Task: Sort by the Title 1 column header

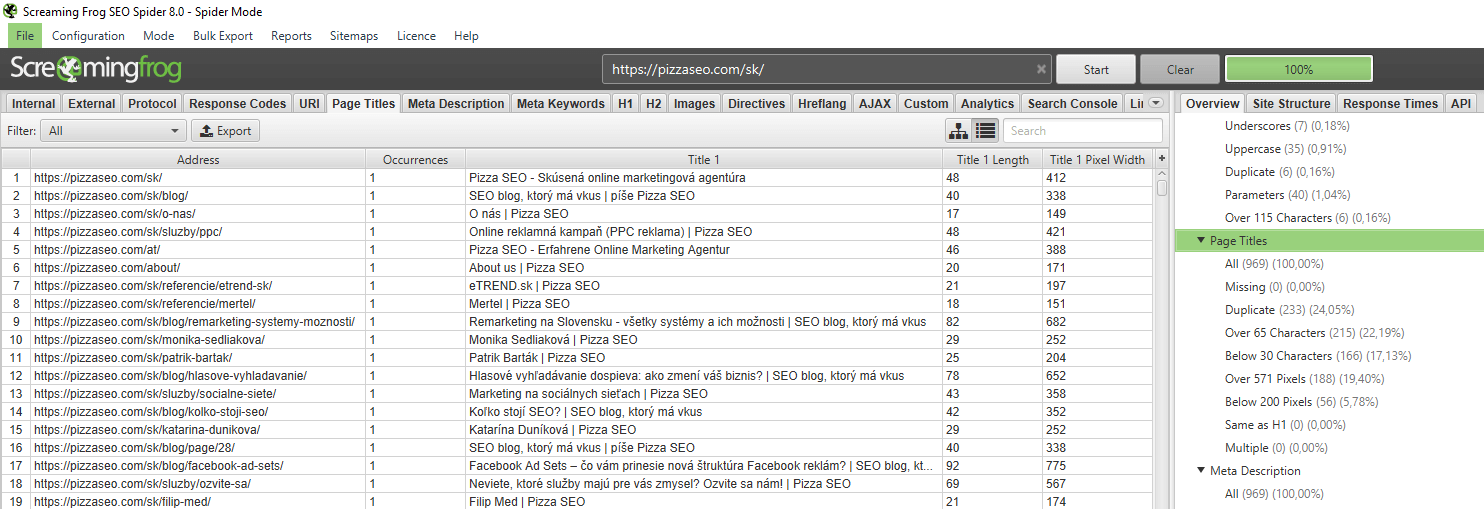Action: (704, 159)
